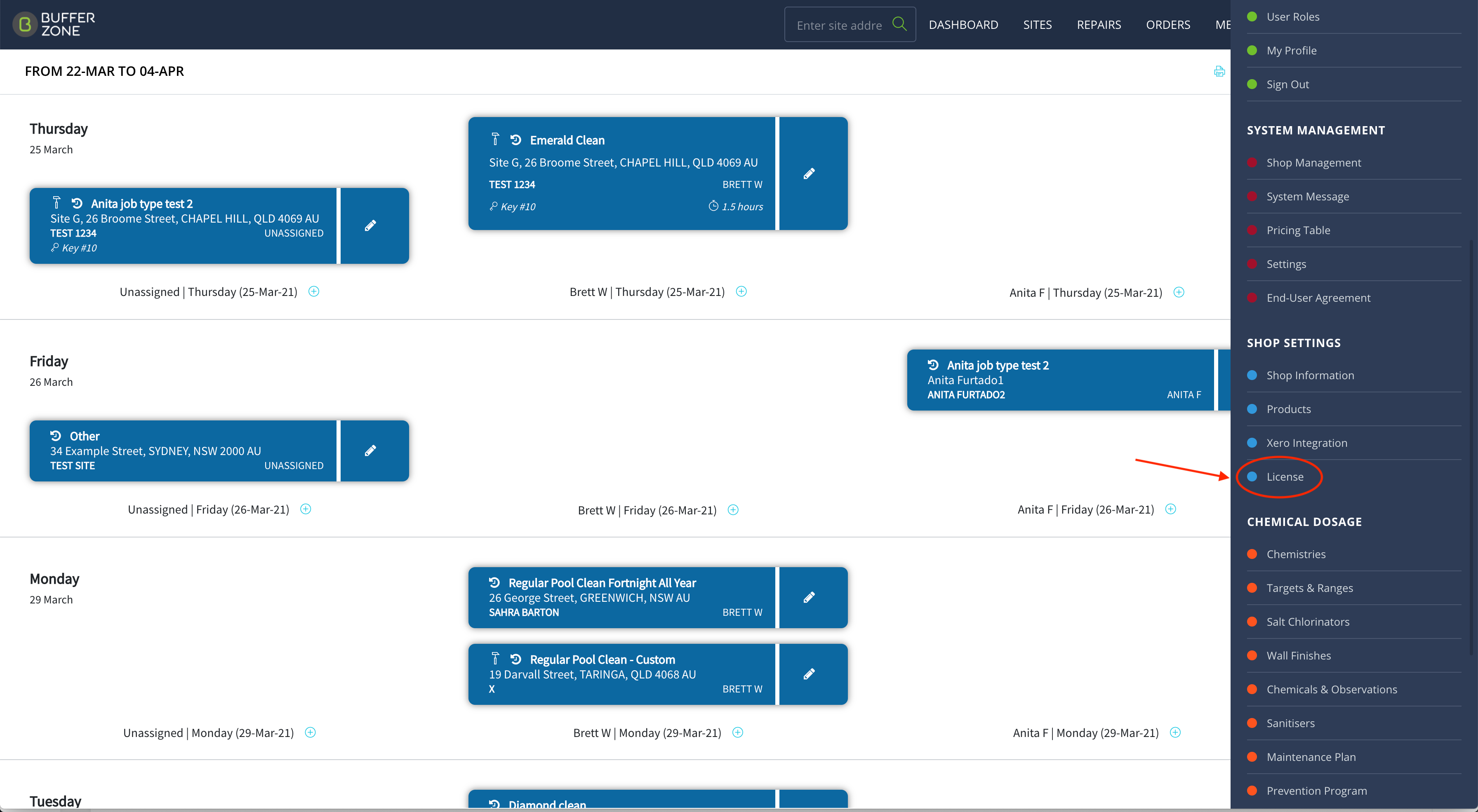This screenshot has width=1478, height=812.
Task: Open Chemistries under Chemical Dosage
Action: (1354, 554)
